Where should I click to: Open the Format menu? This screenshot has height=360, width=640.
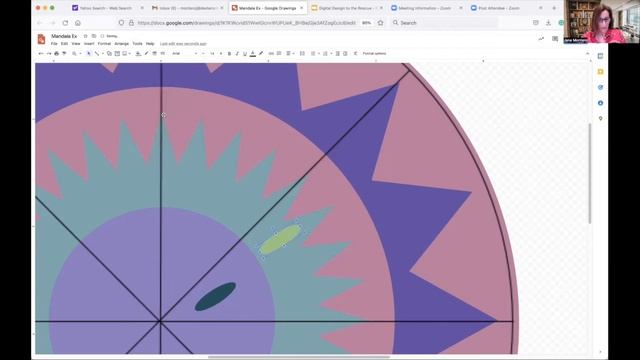click(x=104, y=44)
